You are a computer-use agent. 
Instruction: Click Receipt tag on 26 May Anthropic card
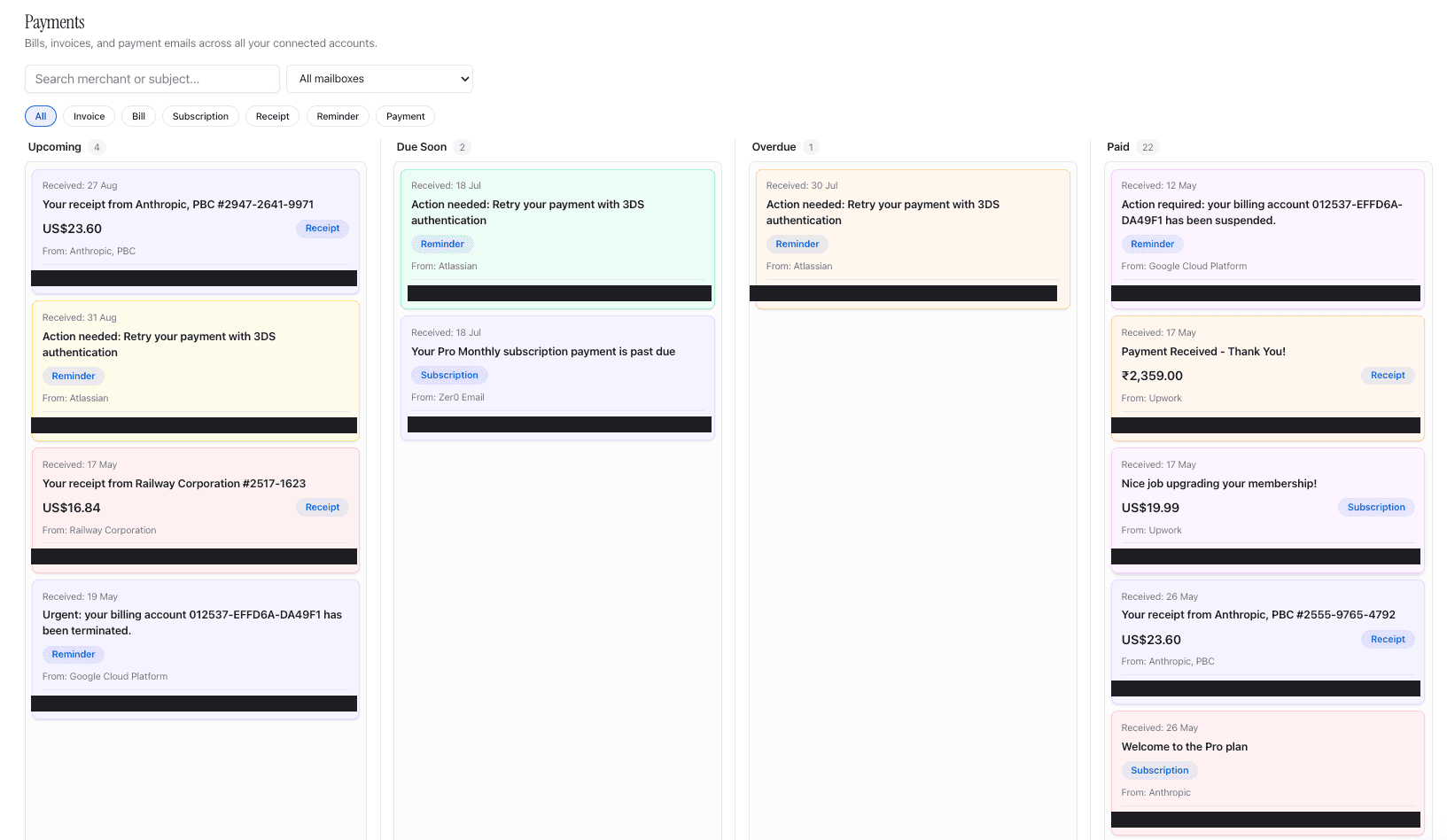(1388, 640)
